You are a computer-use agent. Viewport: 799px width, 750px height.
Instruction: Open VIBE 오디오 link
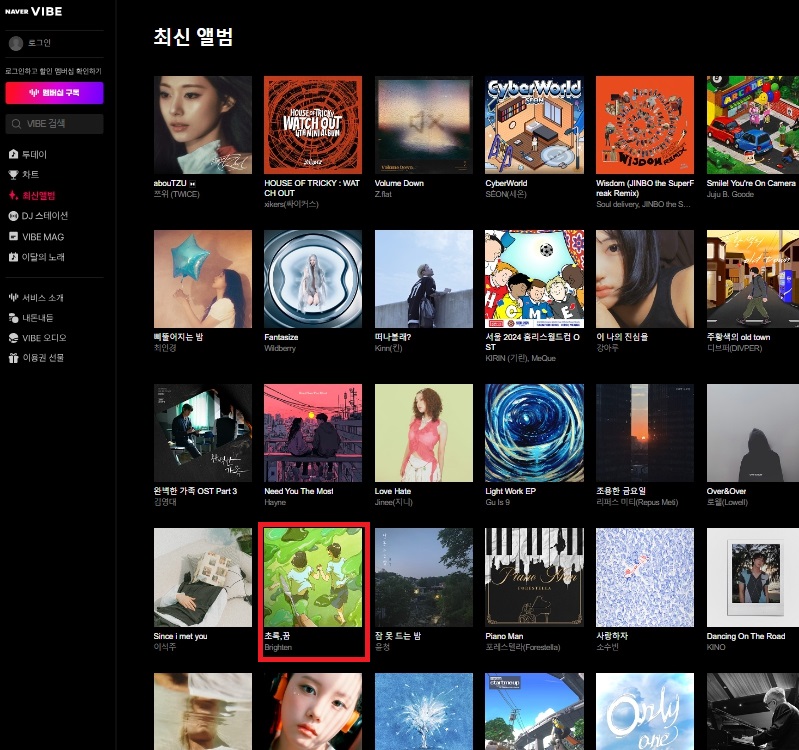[x=44, y=338]
